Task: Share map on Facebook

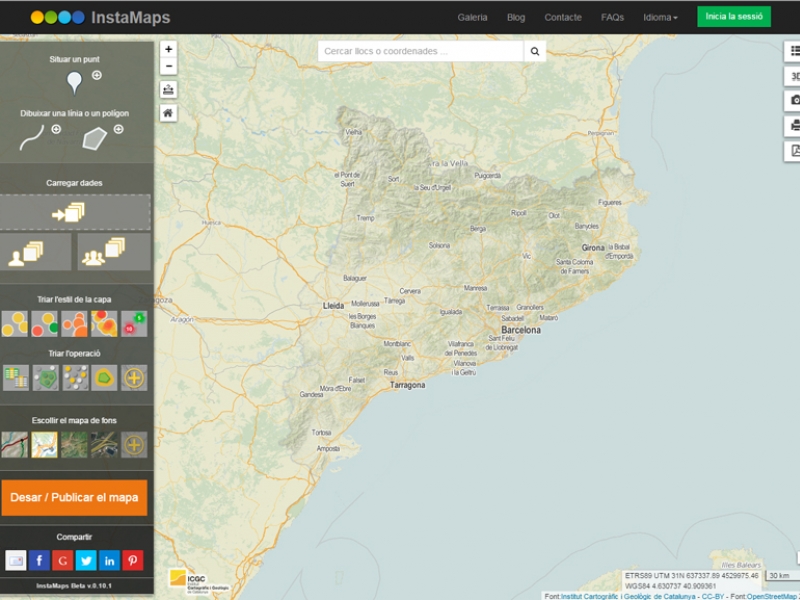Action: [39, 560]
